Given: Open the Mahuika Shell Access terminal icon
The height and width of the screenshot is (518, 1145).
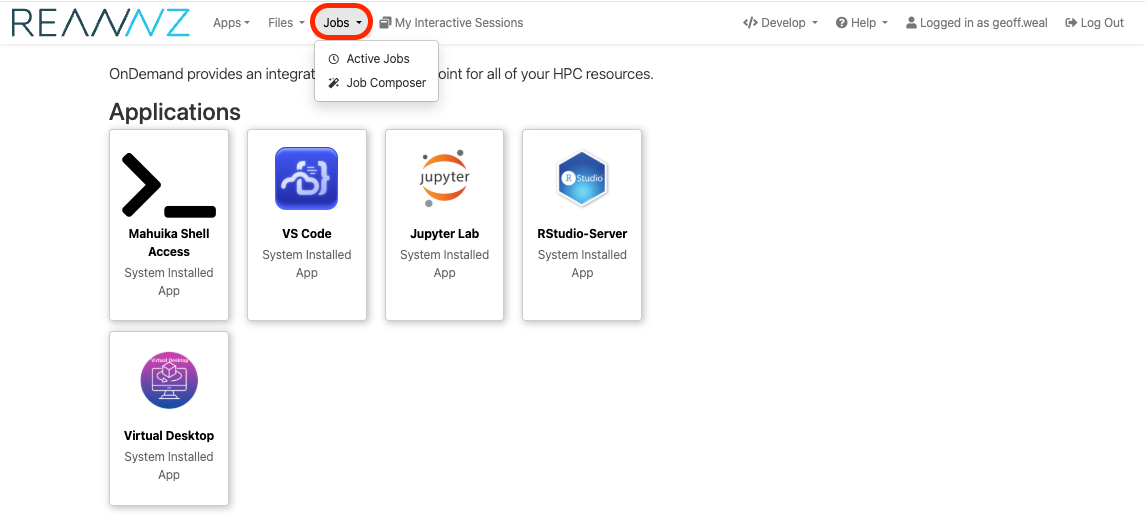Looking at the screenshot, I should 169,186.
